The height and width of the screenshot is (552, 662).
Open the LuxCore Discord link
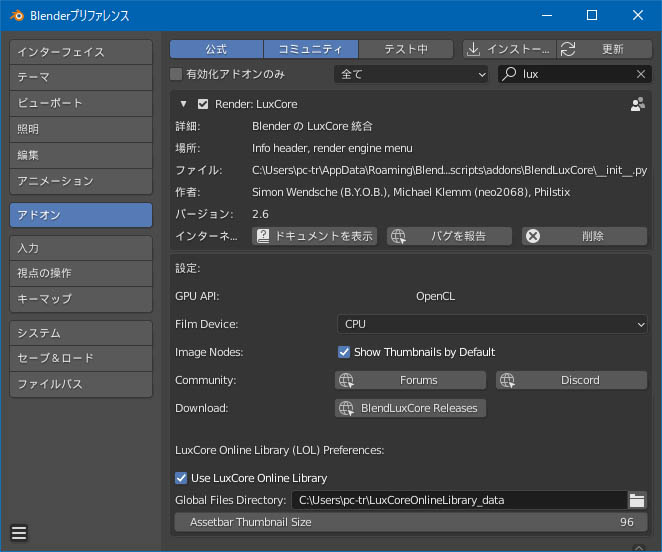(571, 380)
